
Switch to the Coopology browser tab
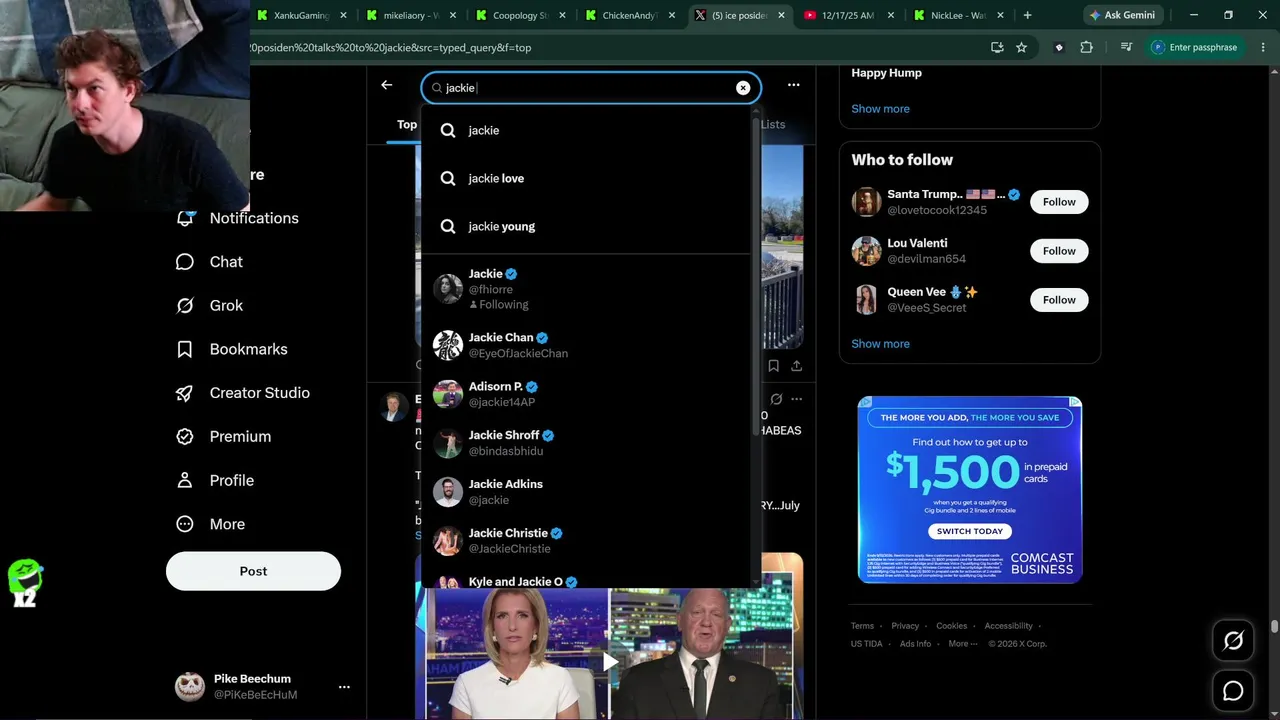click(x=521, y=15)
